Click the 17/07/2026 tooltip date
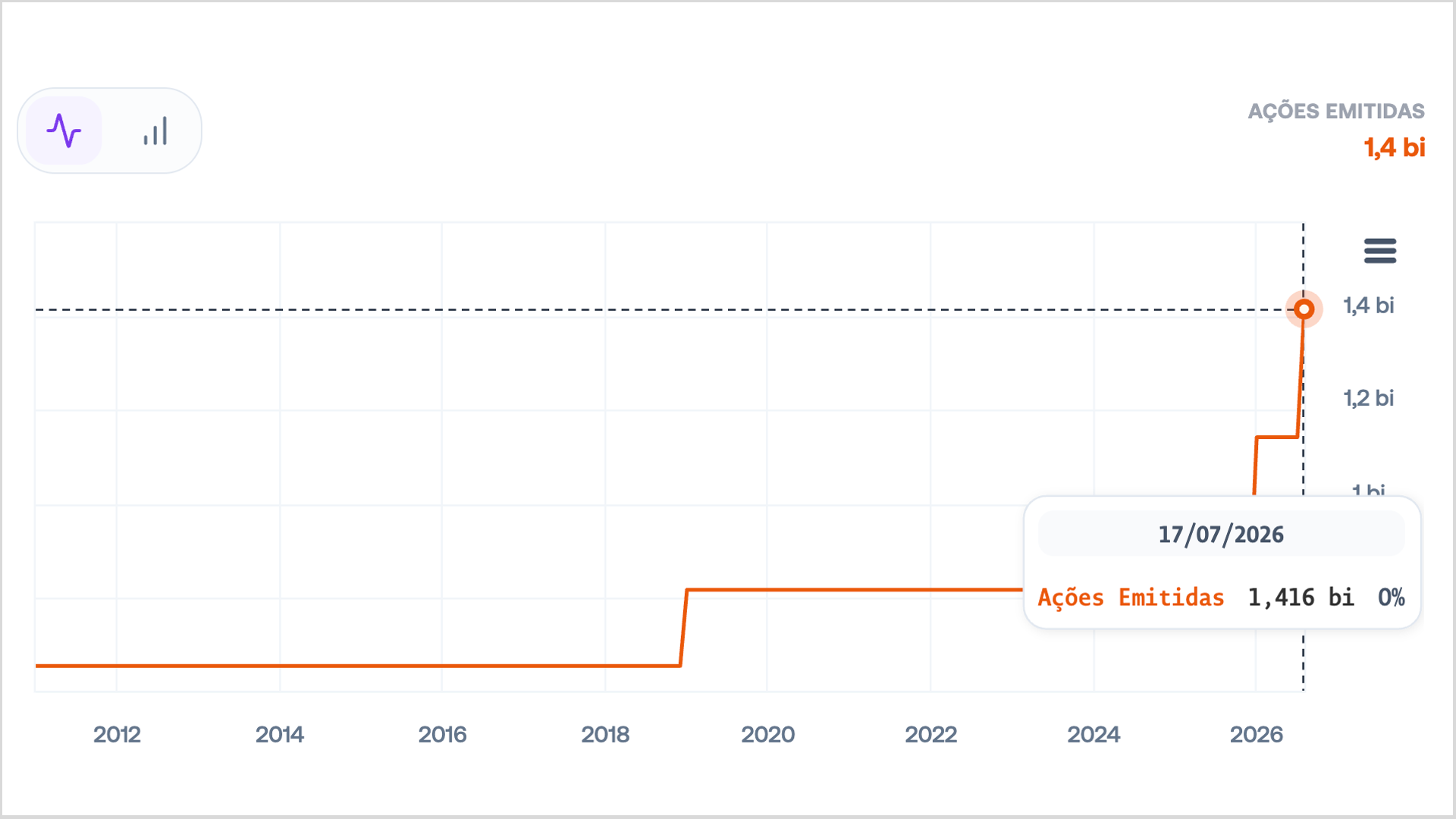 coord(1221,535)
